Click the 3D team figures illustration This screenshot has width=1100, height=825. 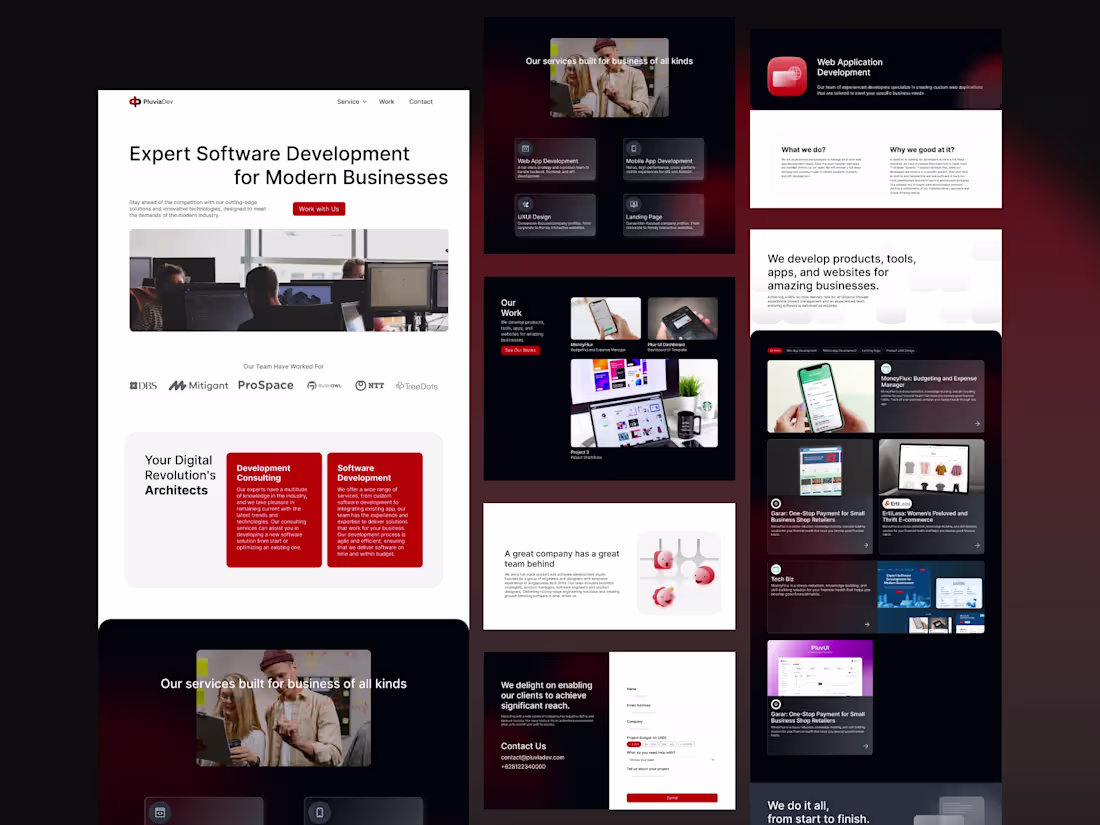click(679, 573)
